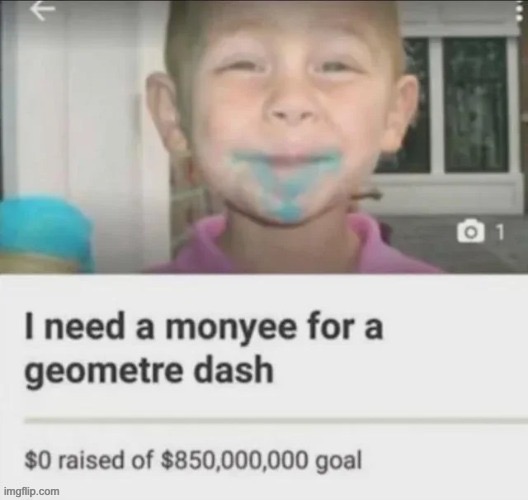Click the word "monyee" in the title
This screenshot has width=528, height=500.
[x=230, y=329]
